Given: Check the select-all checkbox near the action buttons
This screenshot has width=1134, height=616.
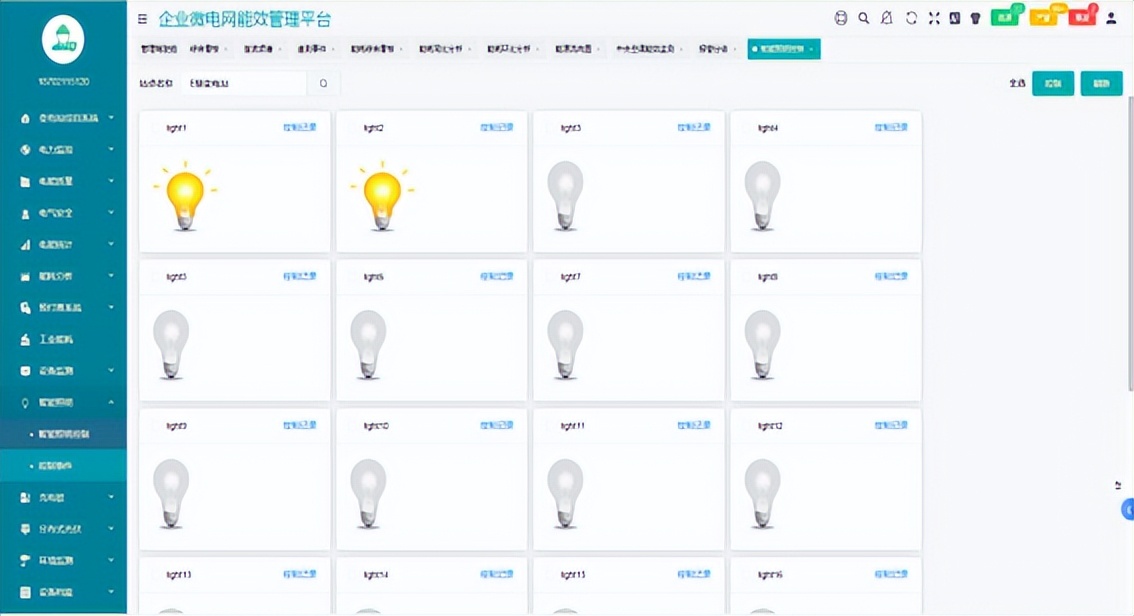Looking at the screenshot, I should click(x=1019, y=83).
